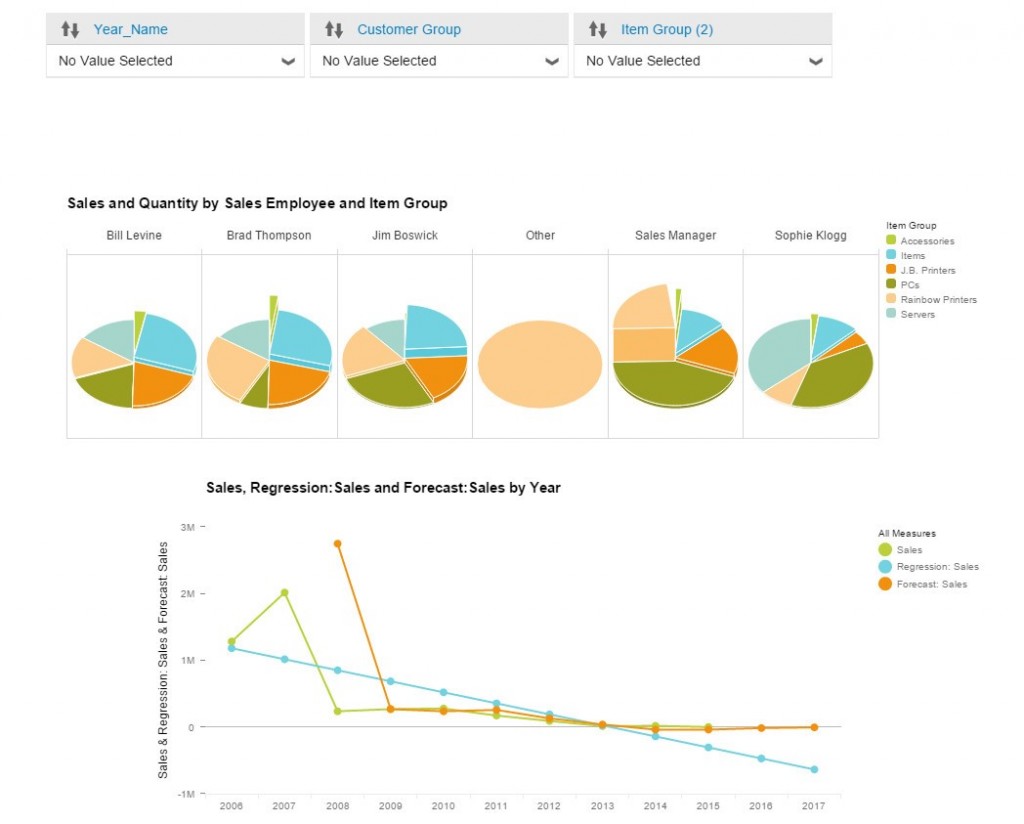1024x824 pixels.
Task: Select the J.B. Printers legend marker
Action: pos(890,270)
